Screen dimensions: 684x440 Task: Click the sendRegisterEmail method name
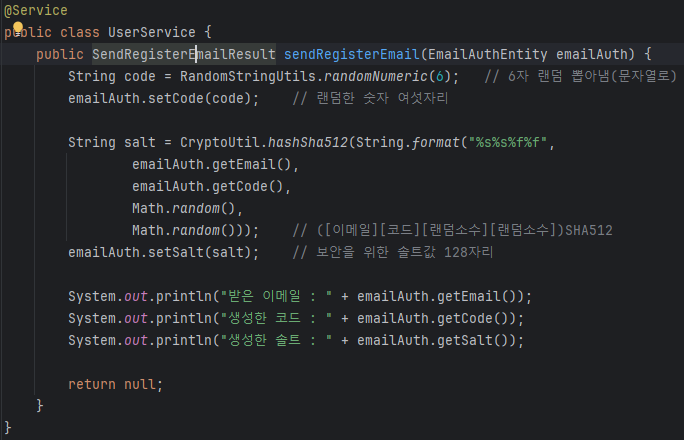click(x=352, y=55)
